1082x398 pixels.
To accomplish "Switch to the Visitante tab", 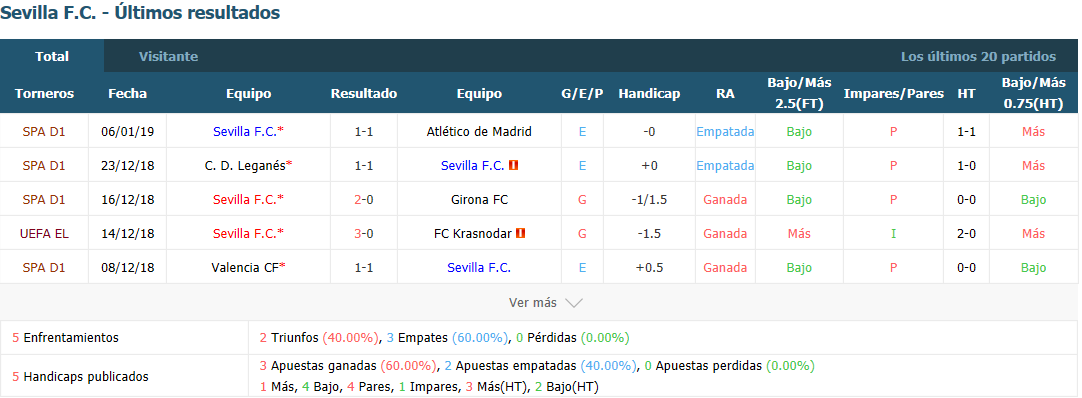I will [x=168, y=57].
